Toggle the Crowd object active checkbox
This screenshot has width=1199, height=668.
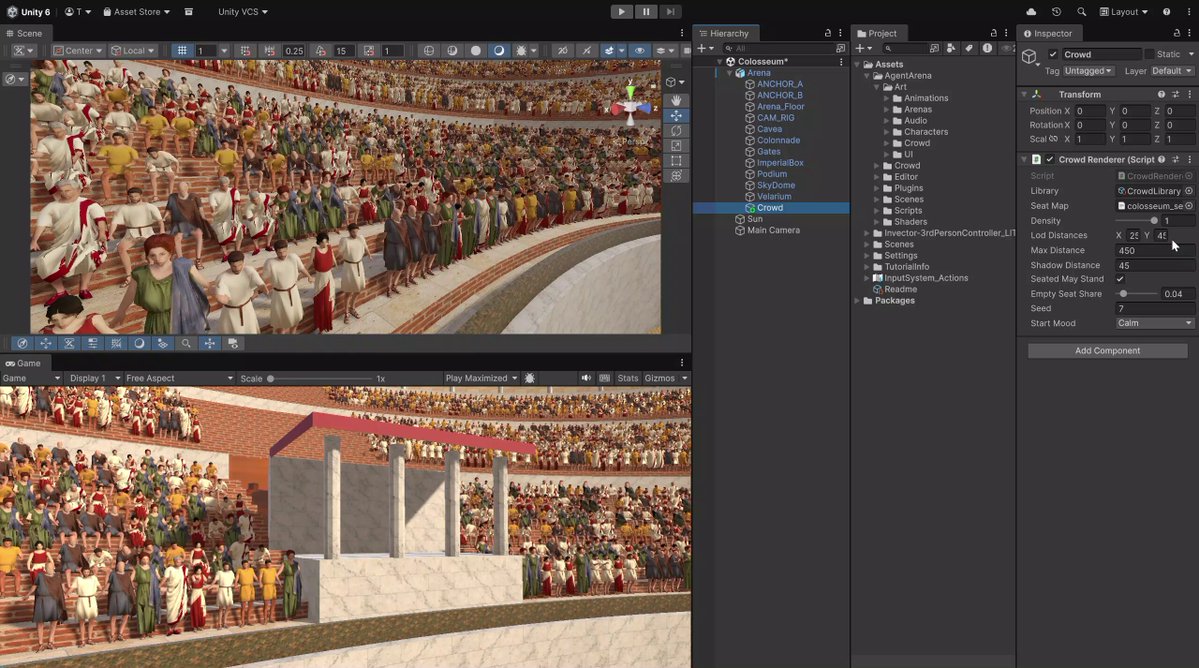click(1053, 54)
